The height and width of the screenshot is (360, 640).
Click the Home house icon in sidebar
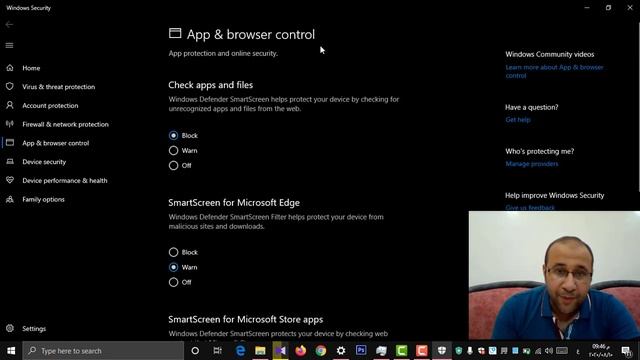tap(10, 68)
